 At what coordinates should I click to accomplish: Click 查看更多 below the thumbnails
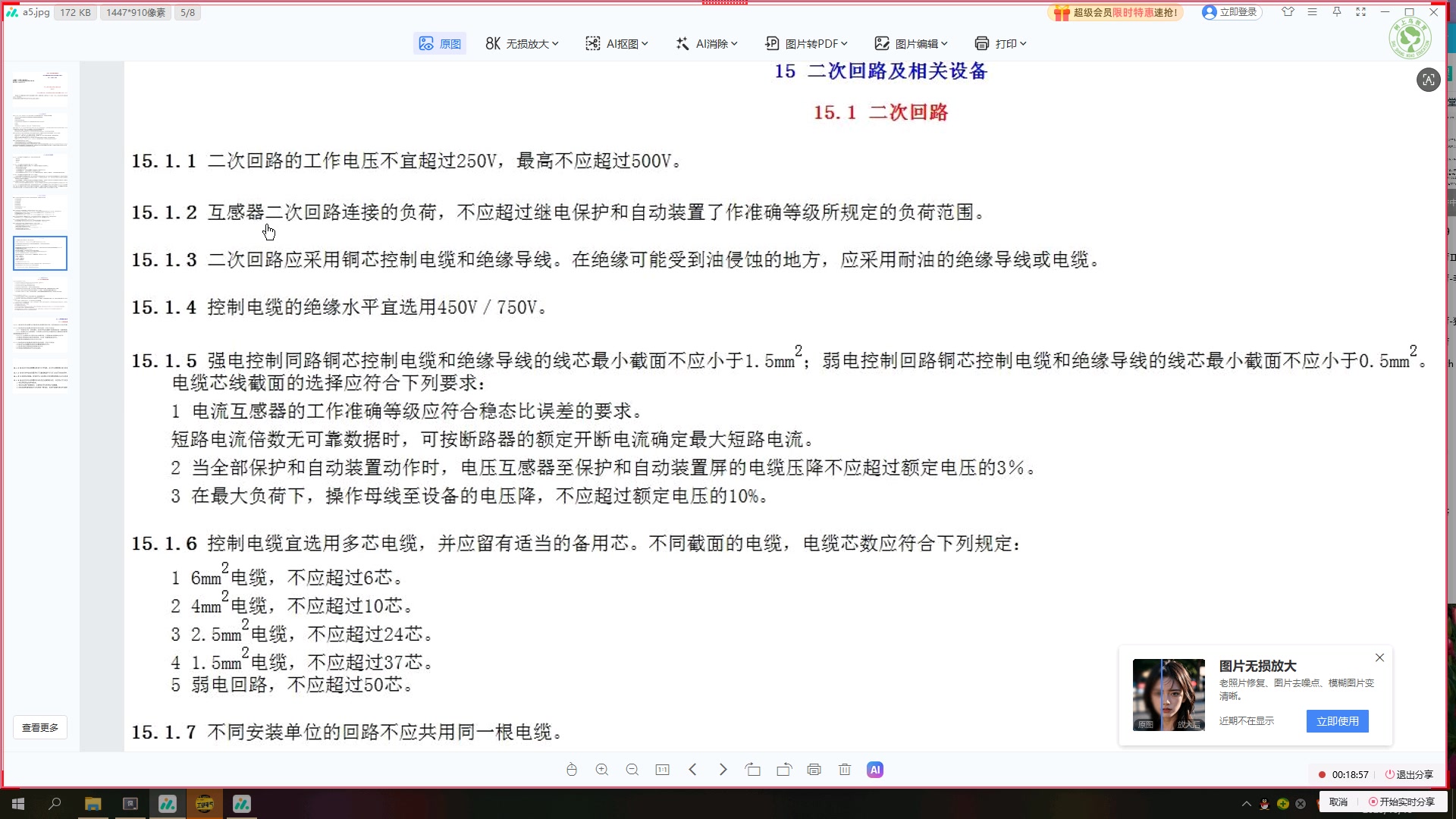(40, 726)
